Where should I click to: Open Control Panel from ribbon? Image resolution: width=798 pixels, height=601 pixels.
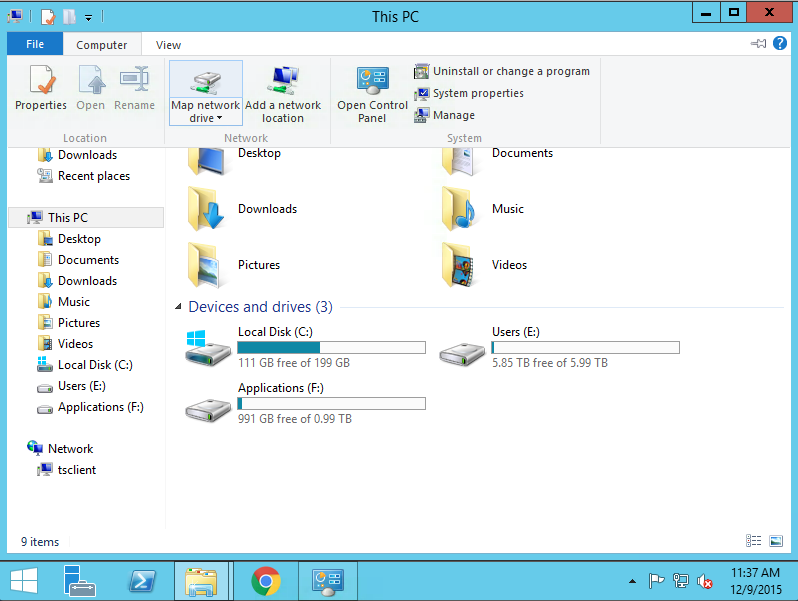click(373, 93)
